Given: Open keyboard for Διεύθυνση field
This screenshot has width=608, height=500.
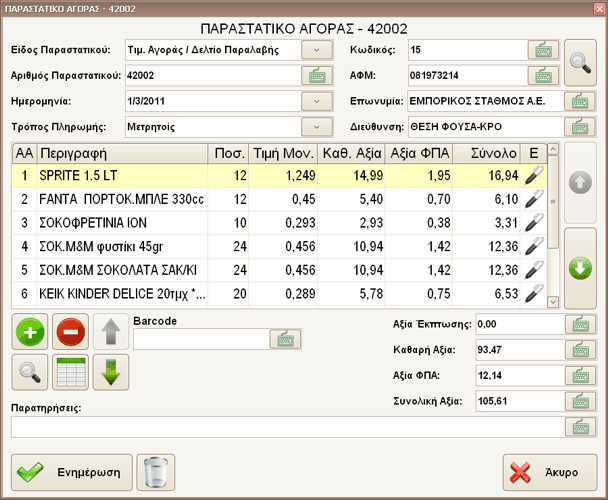Looking at the screenshot, I should [579, 127].
